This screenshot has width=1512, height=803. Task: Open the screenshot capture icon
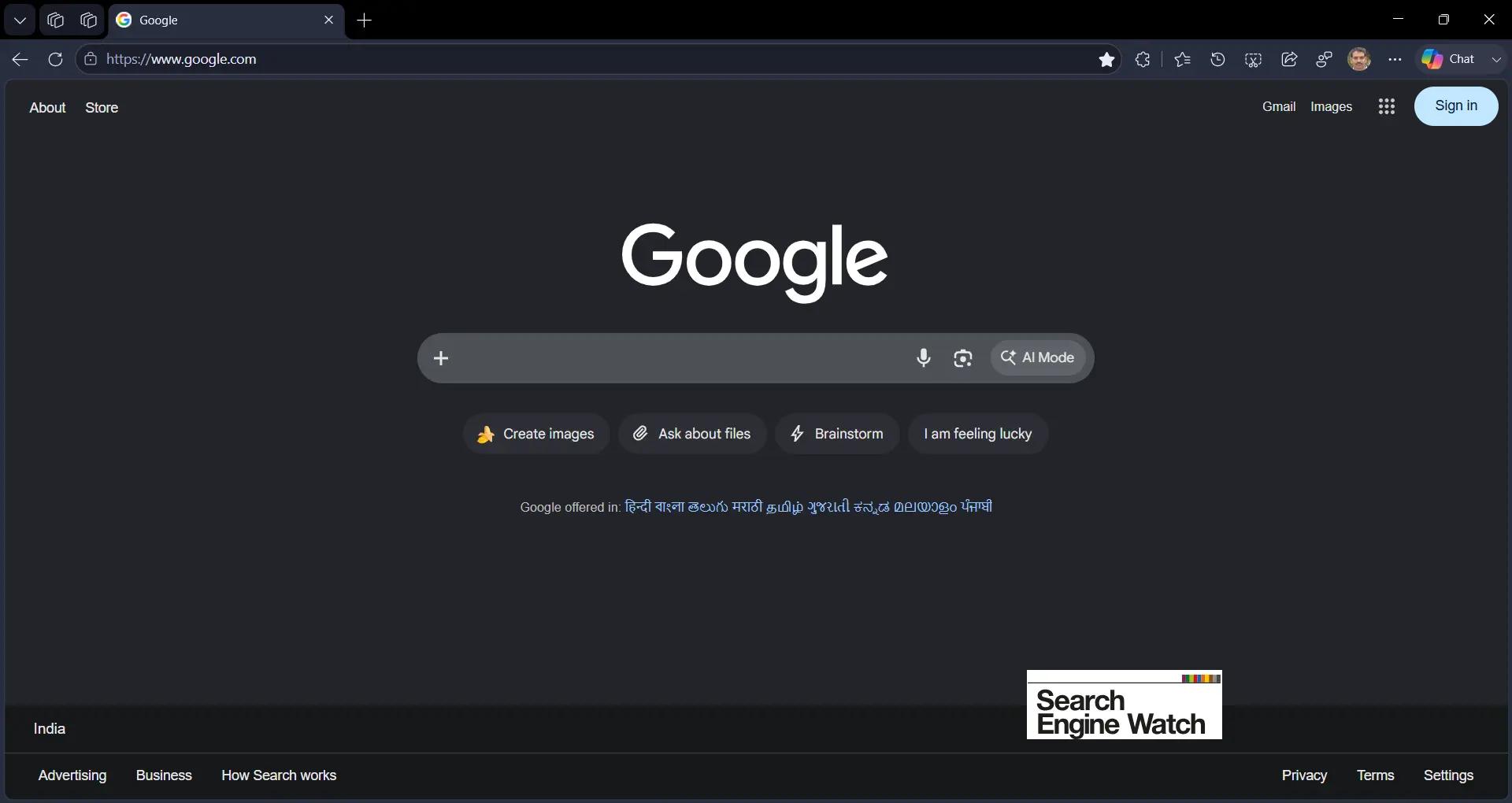point(1253,59)
